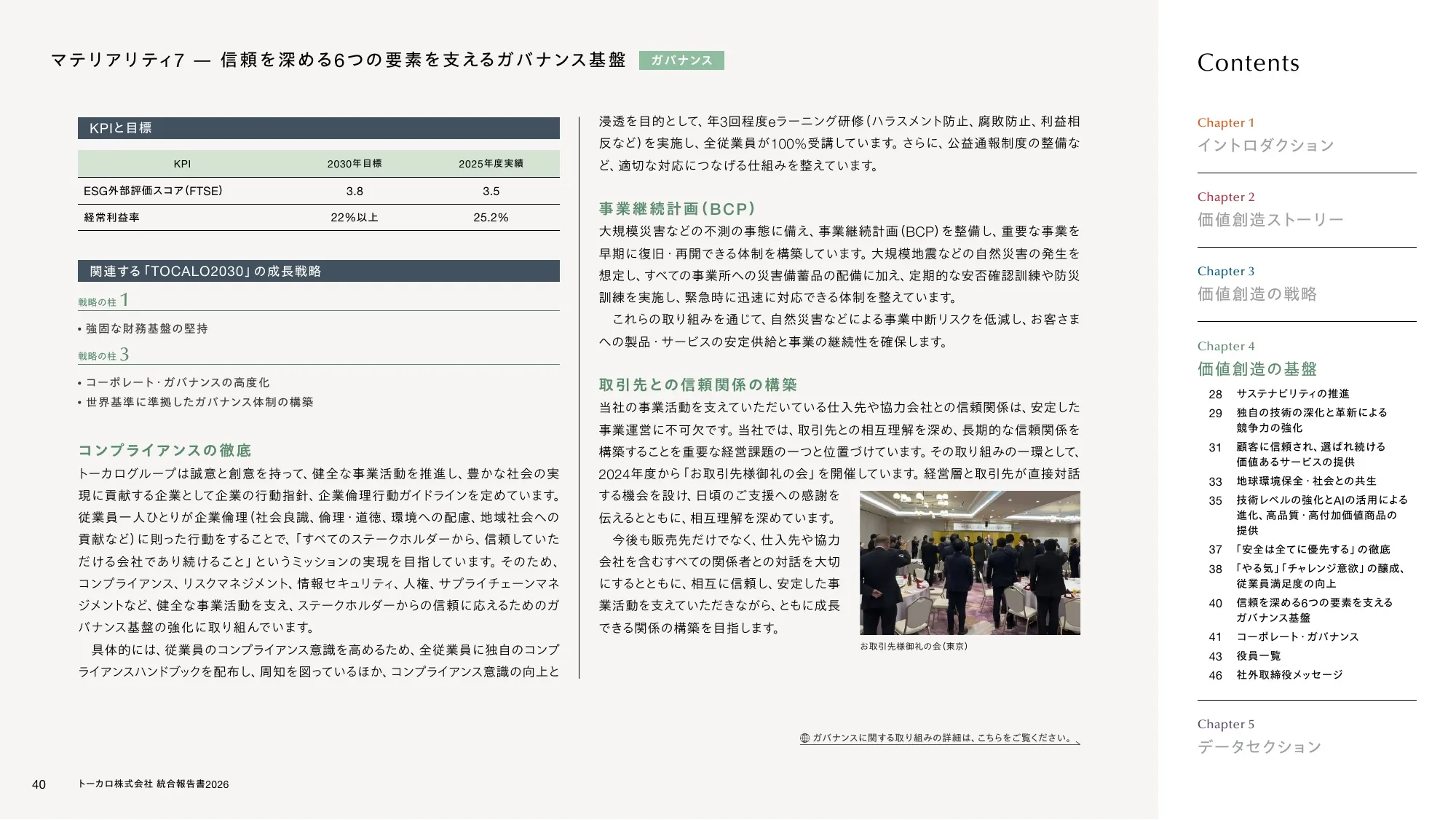Click the footer text トーカロ株式会社 統合報告書2026
This screenshot has height=820, width=1456.
pyautogui.click(x=153, y=784)
